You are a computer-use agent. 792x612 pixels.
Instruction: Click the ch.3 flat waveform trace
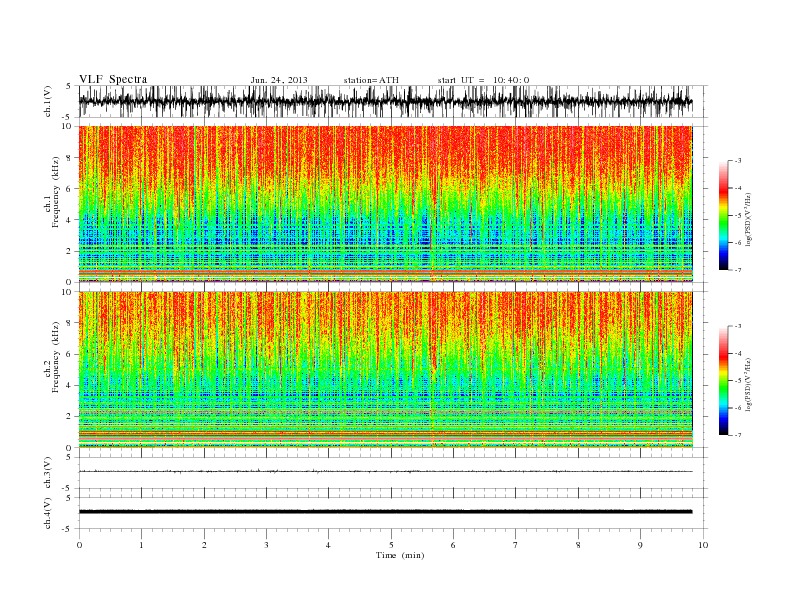tap(385, 472)
